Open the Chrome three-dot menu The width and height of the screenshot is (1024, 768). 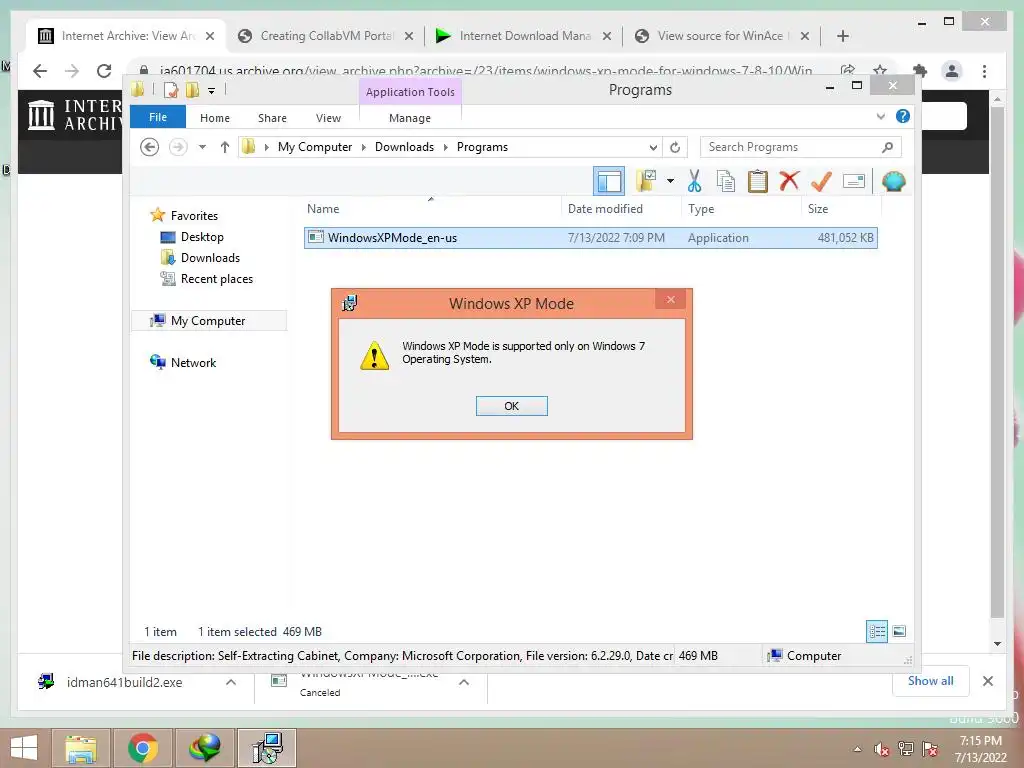[984, 71]
